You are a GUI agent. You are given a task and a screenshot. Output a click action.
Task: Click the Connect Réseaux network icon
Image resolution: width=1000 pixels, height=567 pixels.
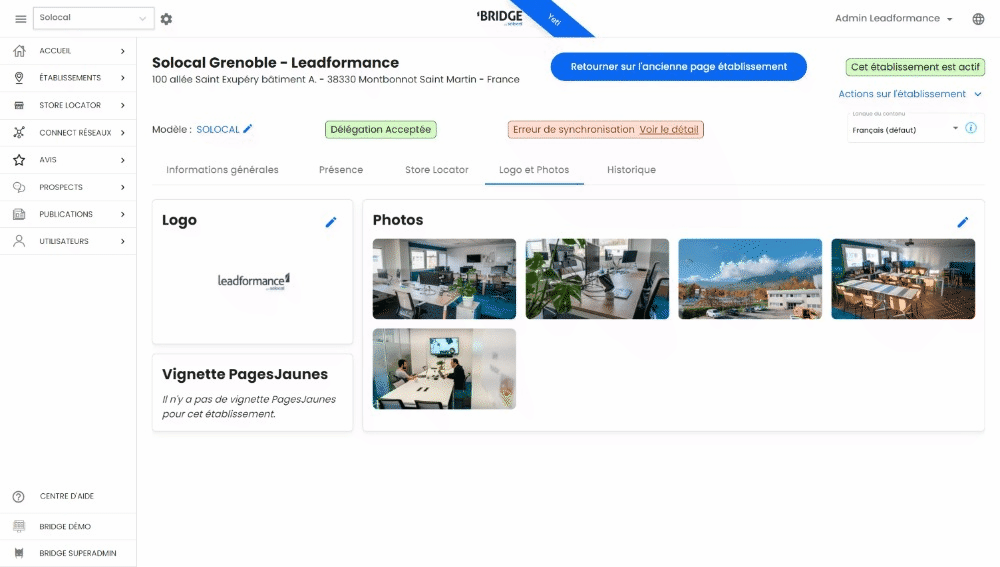19,133
